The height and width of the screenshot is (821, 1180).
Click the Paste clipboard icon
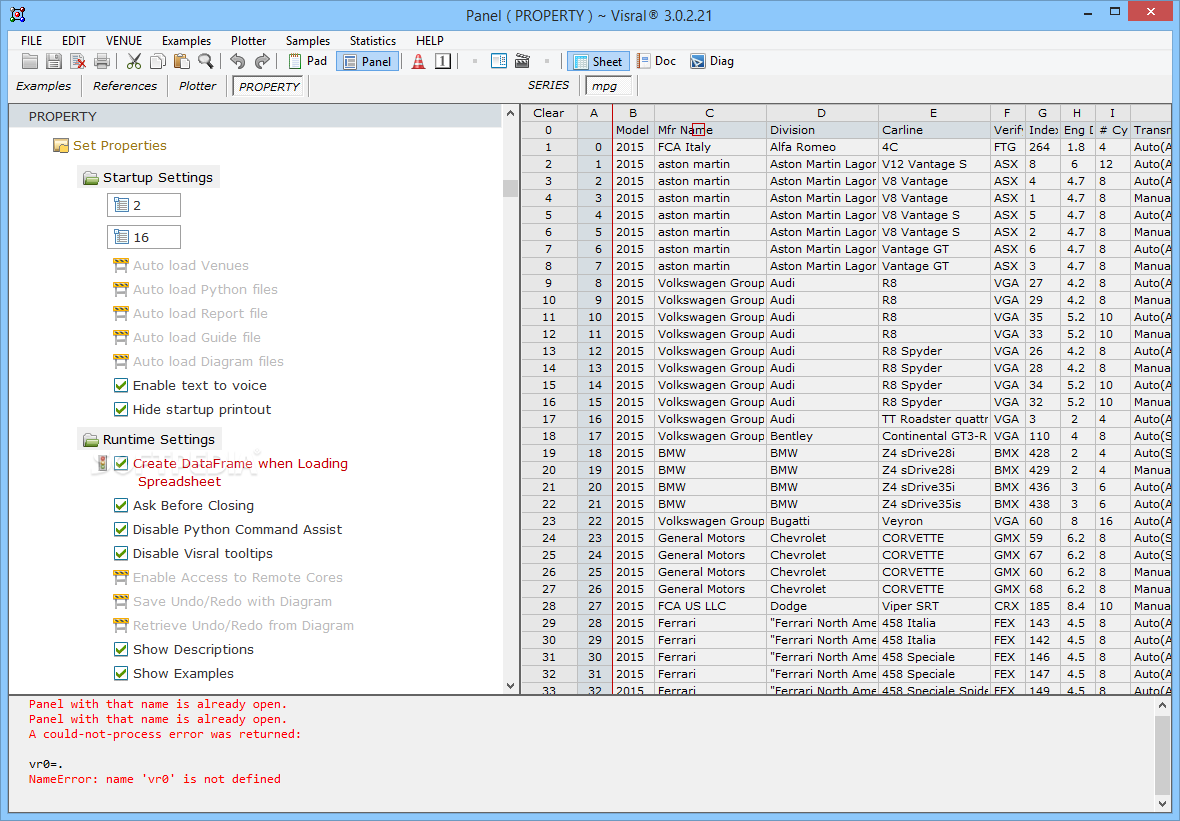181,62
